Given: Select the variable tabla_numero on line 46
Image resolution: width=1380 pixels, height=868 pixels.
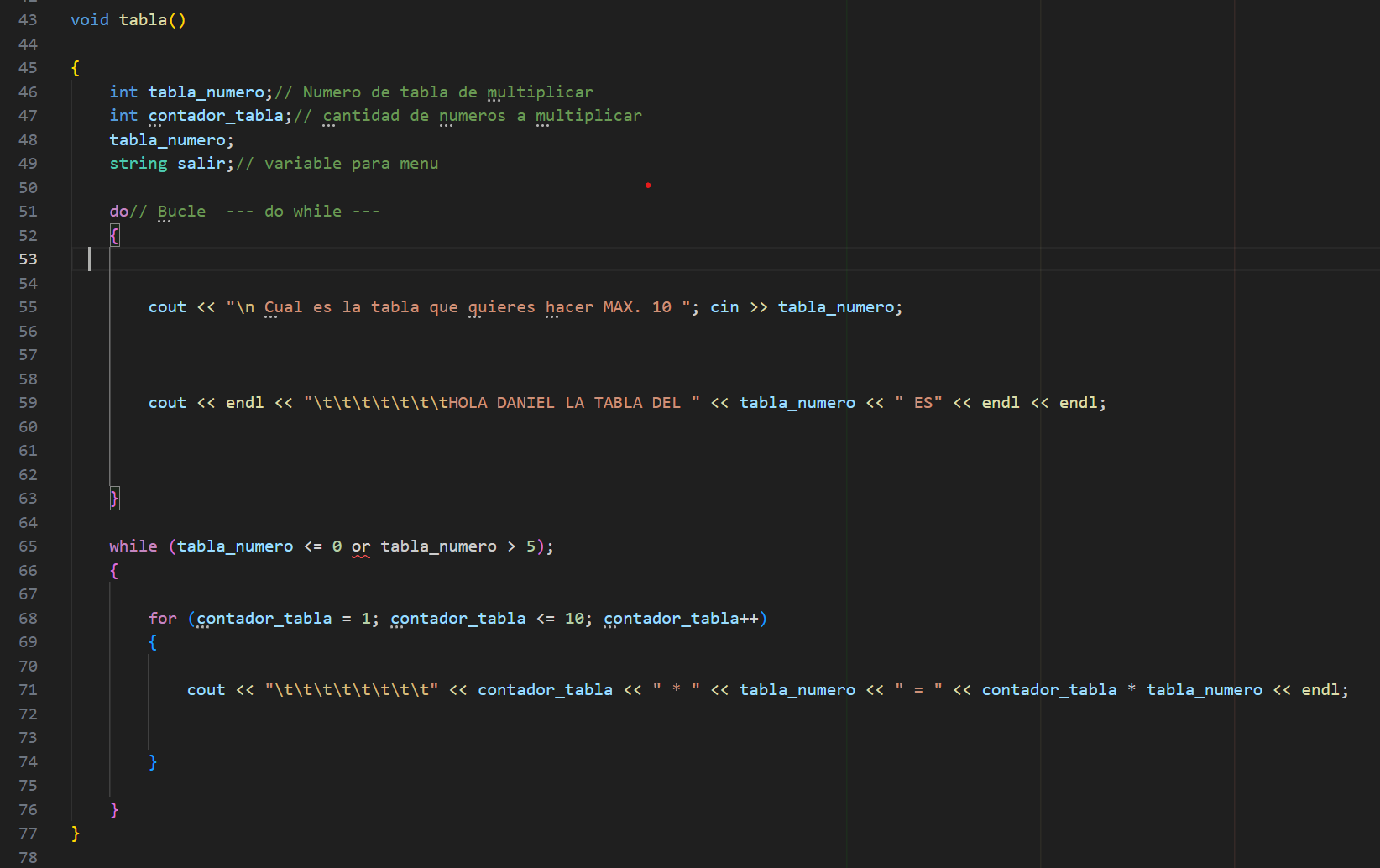Looking at the screenshot, I should (x=206, y=92).
